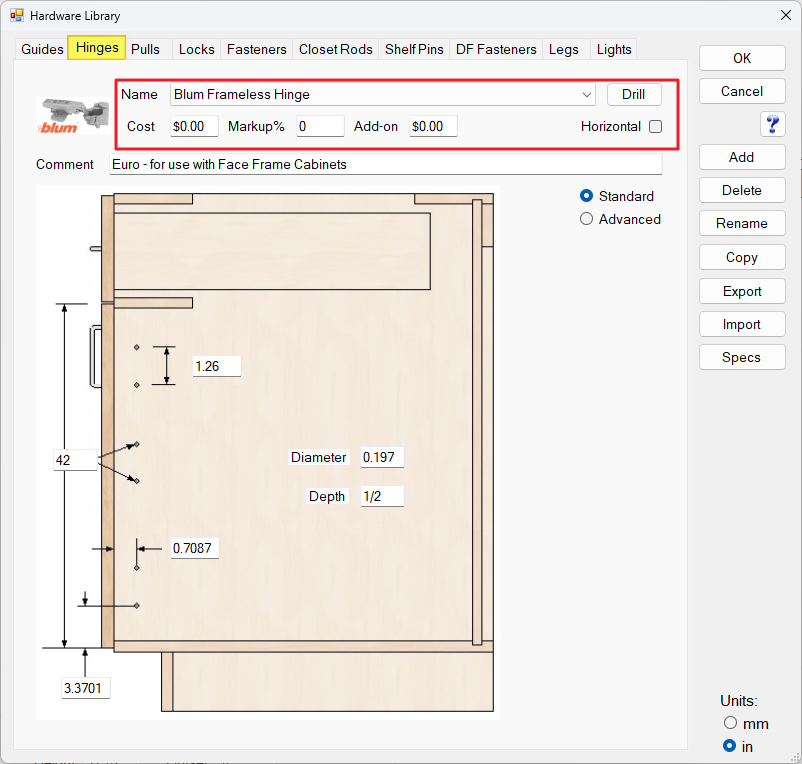This screenshot has height=764, width=802.
Task: Click the Drill button
Action: (x=634, y=95)
